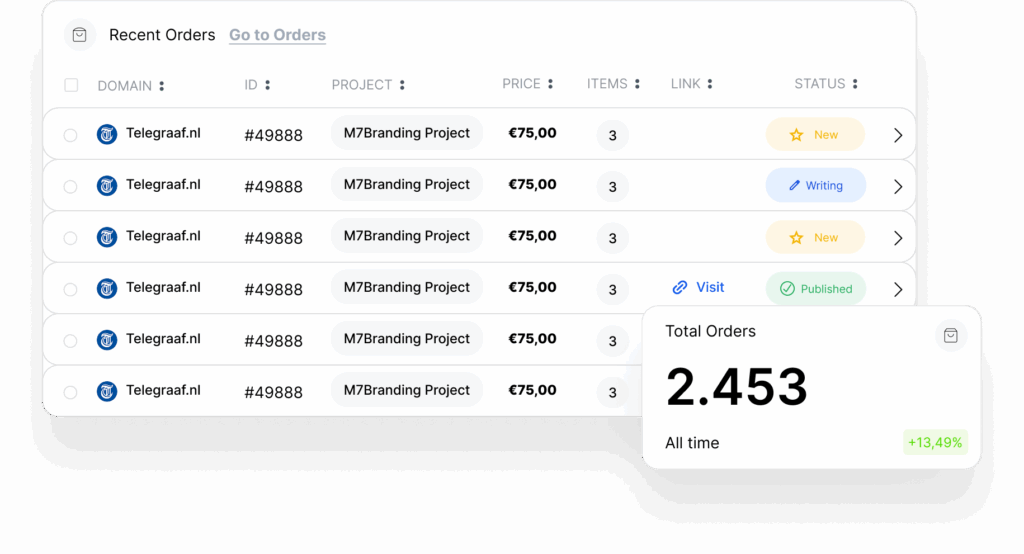This screenshot has width=1024, height=554.
Task: Expand the Writing status order using chevron
Action: tap(898, 186)
